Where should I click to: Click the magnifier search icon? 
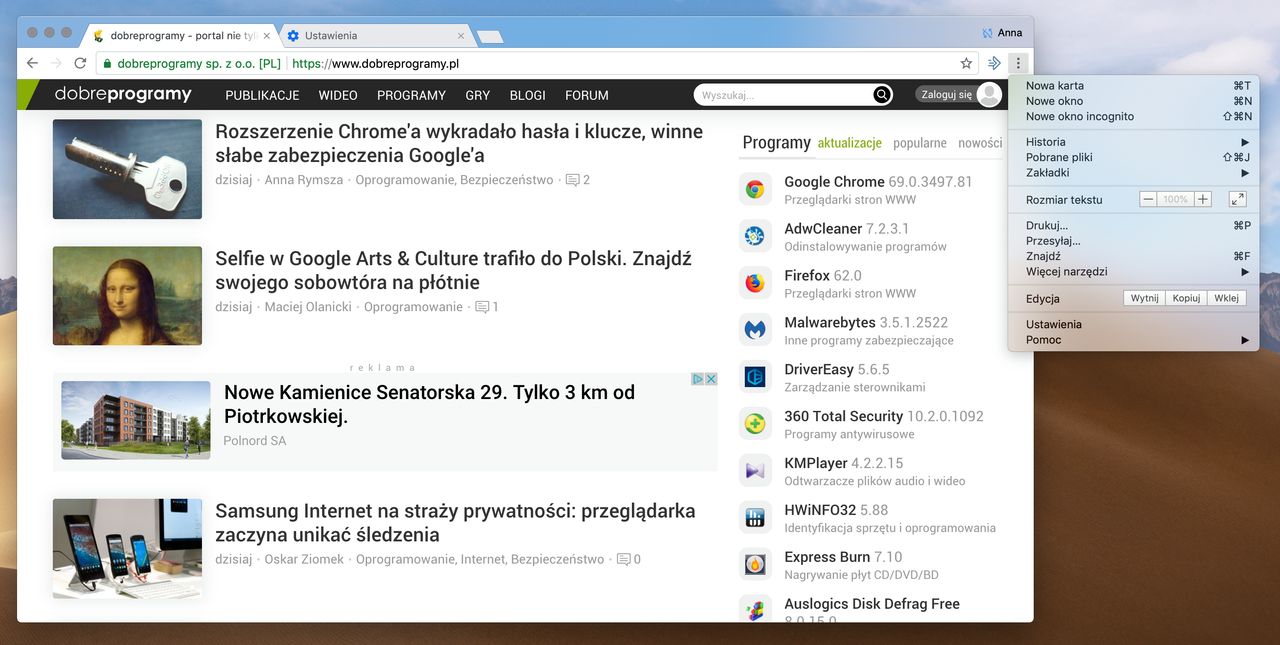880,94
